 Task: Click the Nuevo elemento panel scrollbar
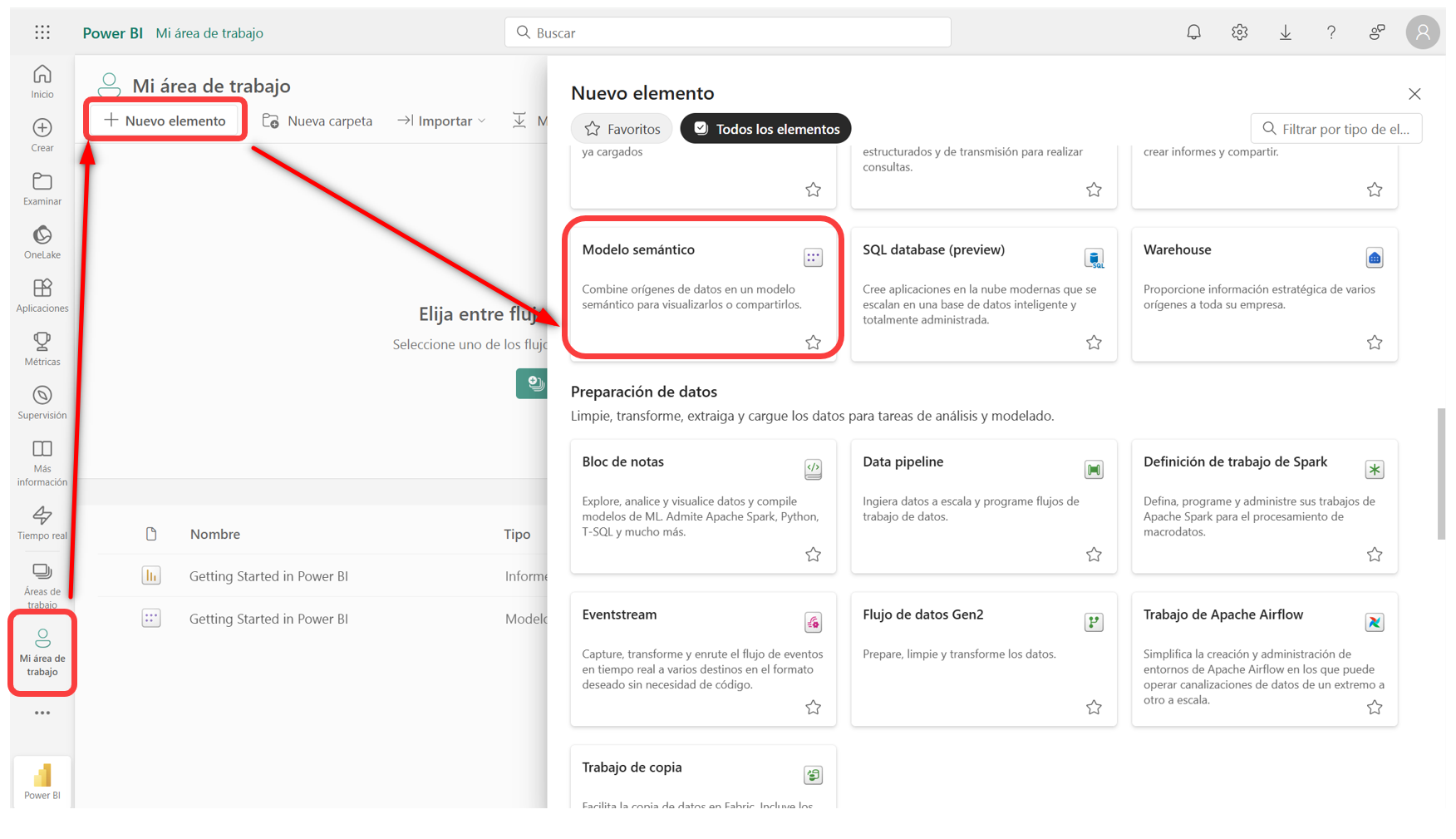(1441, 474)
